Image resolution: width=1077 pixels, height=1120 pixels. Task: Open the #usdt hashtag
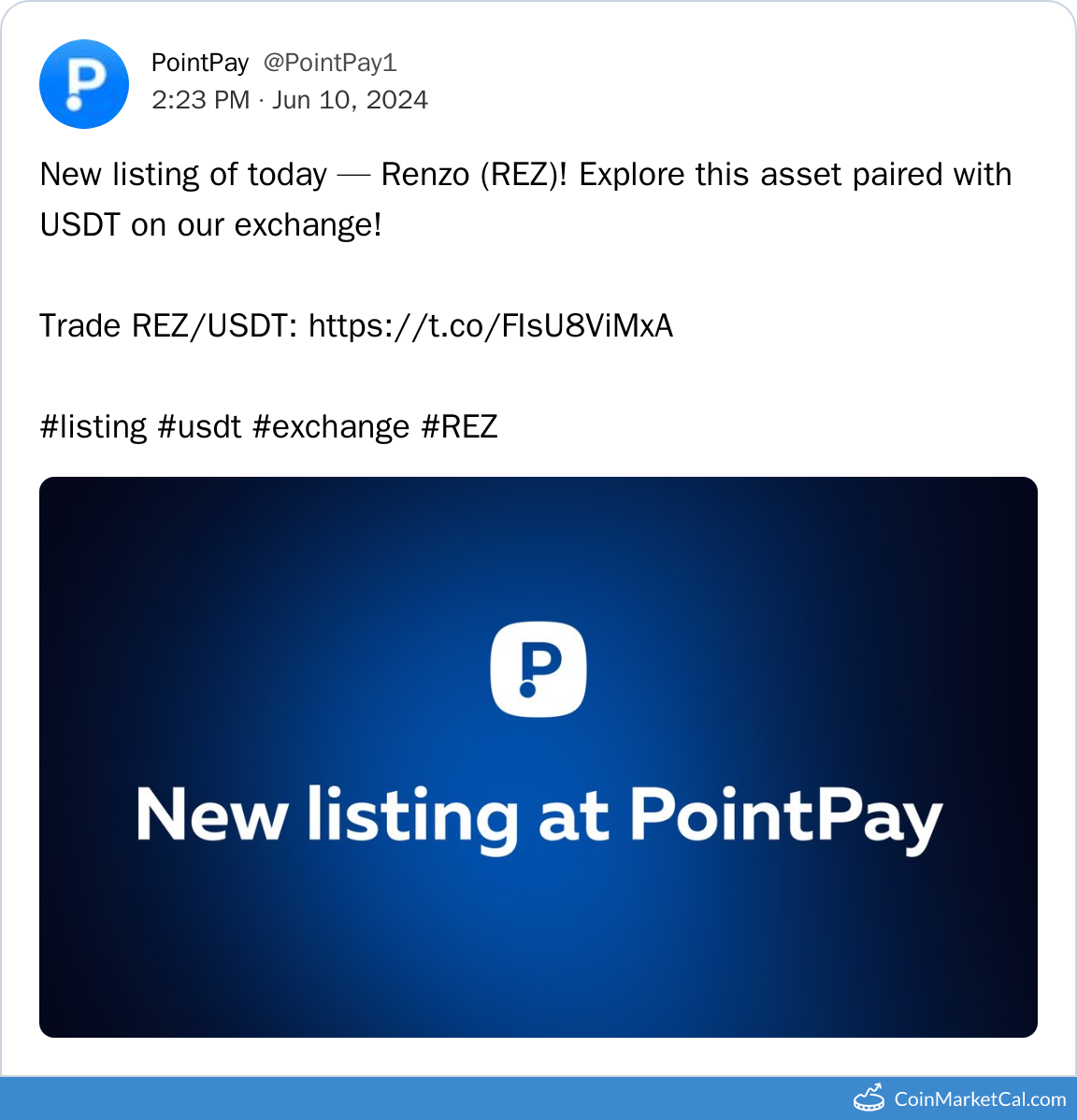pyautogui.click(x=200, y=426)
